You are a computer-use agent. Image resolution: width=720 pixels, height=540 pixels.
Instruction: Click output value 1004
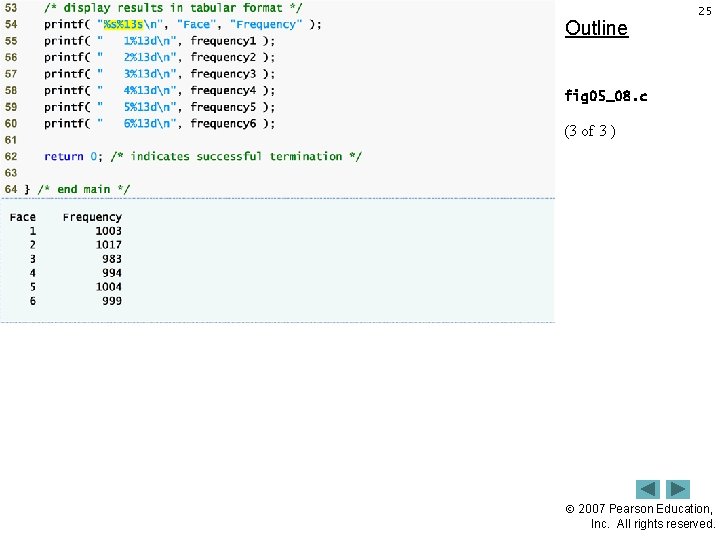click(x=108, y=287)
